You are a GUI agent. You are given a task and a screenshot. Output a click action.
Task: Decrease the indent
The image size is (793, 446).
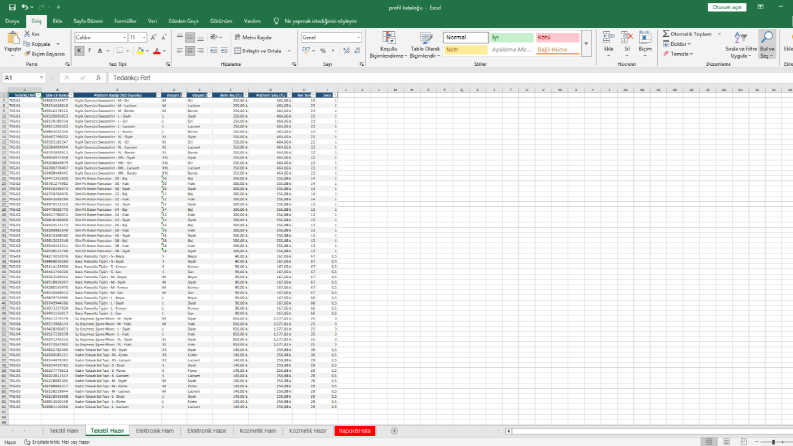[x=213, y=51]
